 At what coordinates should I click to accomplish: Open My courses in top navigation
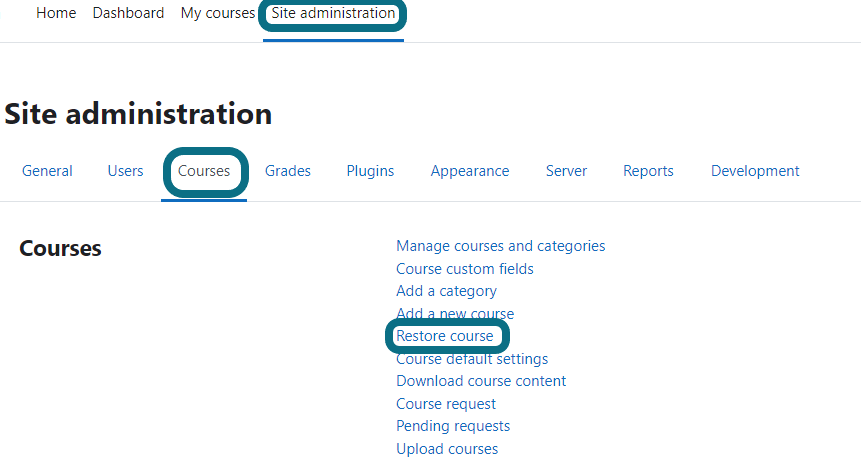pos(218,13)
